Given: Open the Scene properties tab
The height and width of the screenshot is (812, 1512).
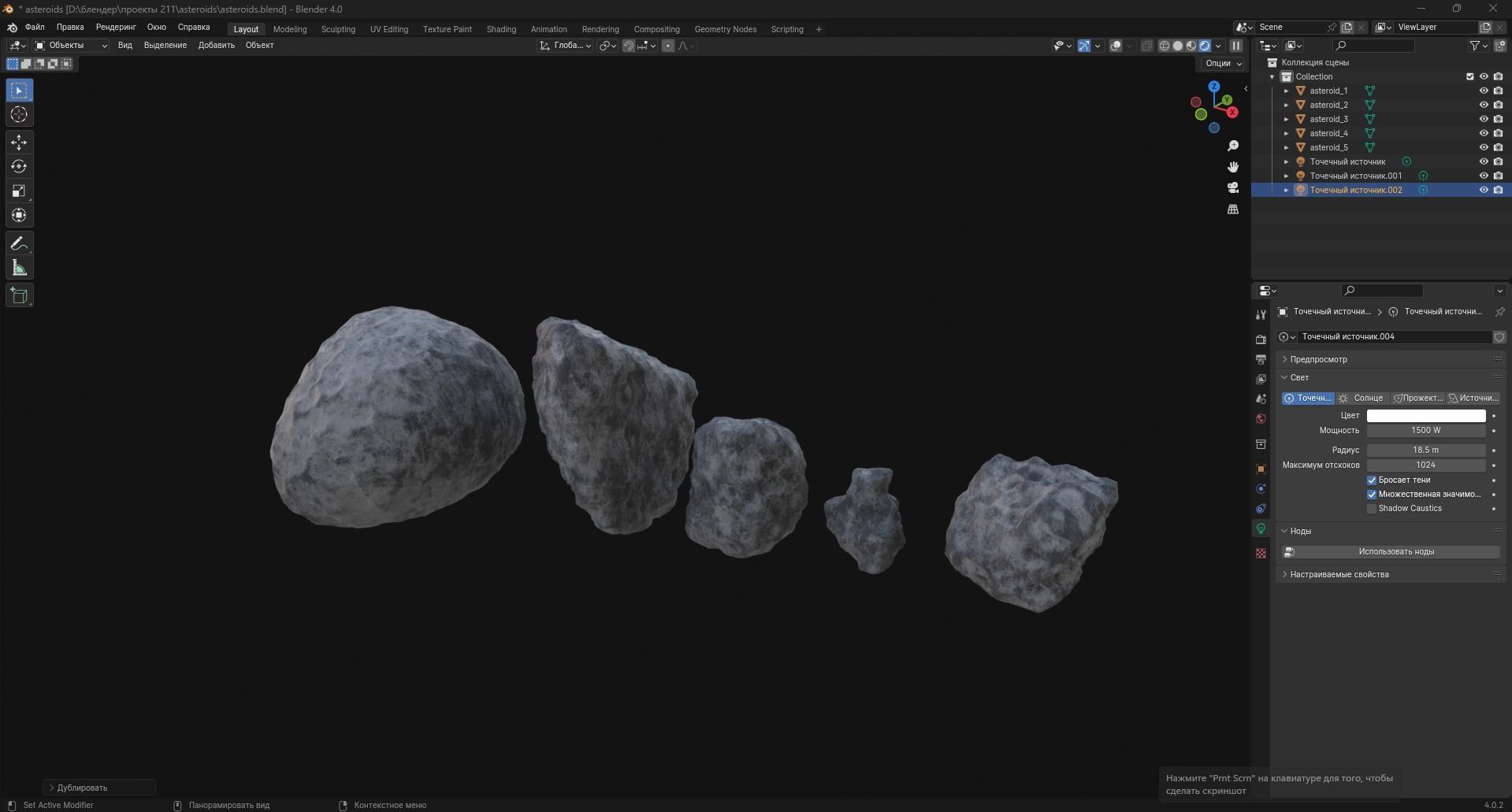Looking at the screenshot, I should pyautogui.click(x=1261, y=399).
